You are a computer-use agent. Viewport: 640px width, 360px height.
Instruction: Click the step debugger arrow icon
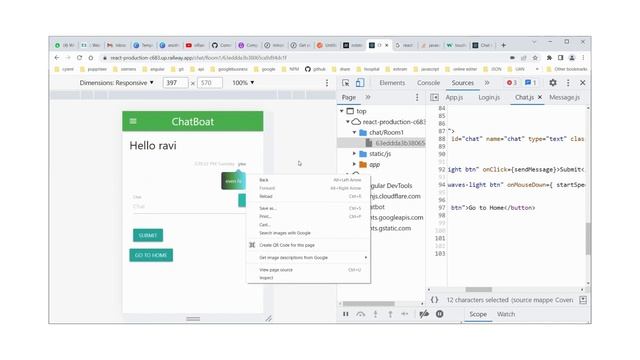click(405, 314)
